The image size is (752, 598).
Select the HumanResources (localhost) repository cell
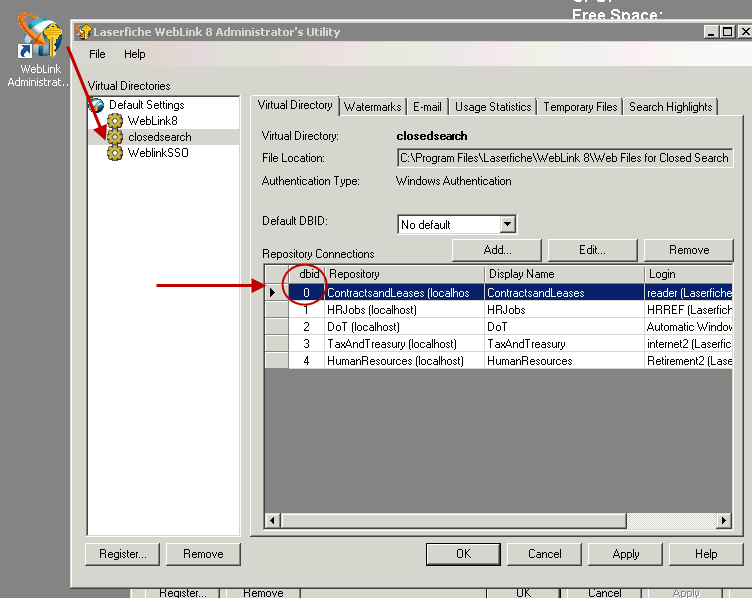point(405,361)
